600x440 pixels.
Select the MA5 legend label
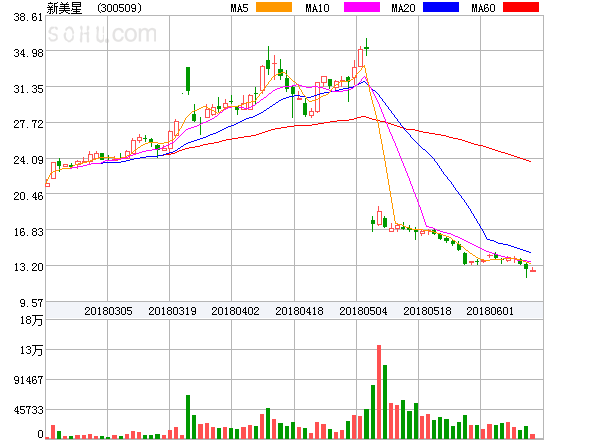(239, 8)
